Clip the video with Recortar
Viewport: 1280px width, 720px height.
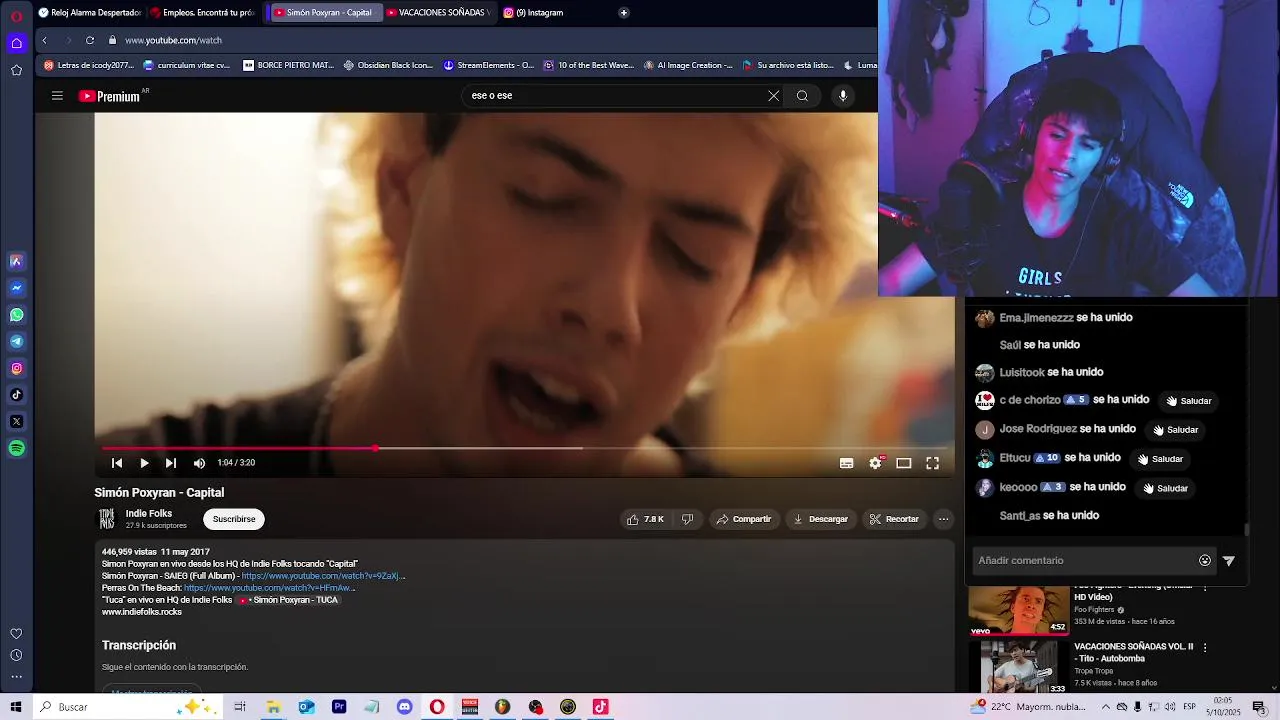pyautogui.click(x=894, y=519)
